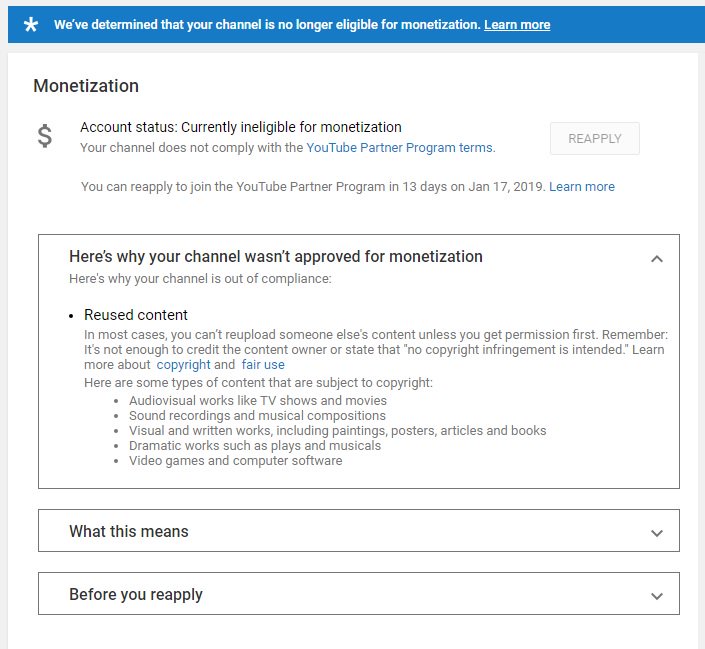705x649 pixels.
Task: Expand the Before you reapply chevron
Action: click(x=657, y=596)
